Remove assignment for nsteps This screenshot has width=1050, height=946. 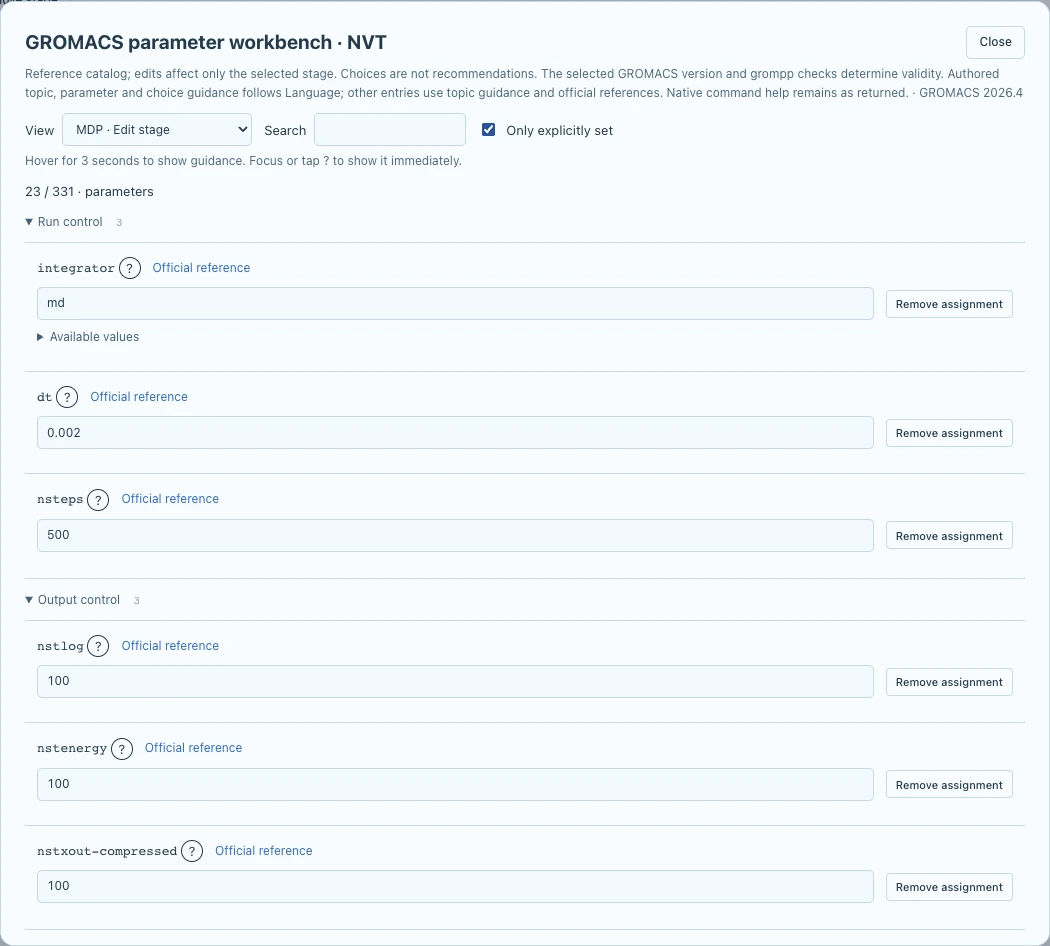(949, 536)
